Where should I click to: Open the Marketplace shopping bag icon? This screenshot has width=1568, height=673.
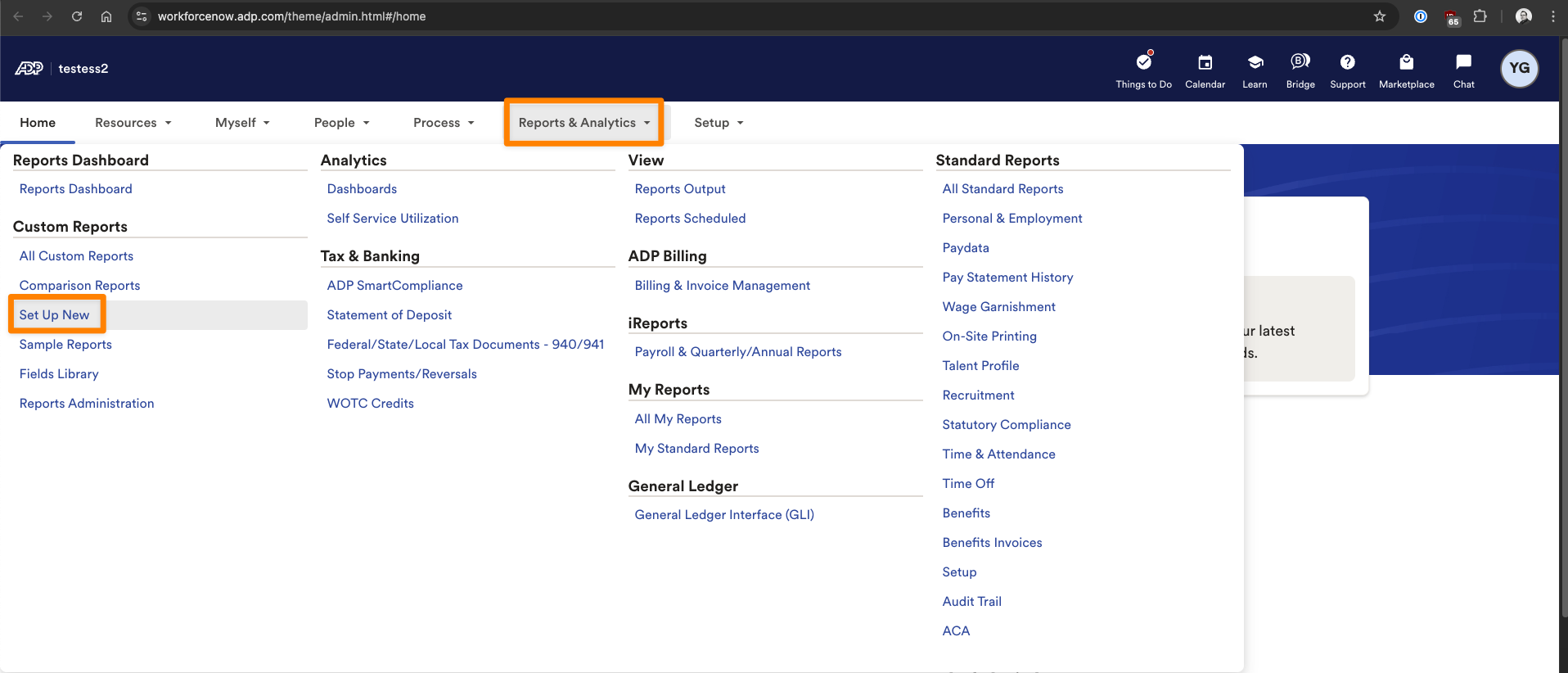tap(1406, 63)
